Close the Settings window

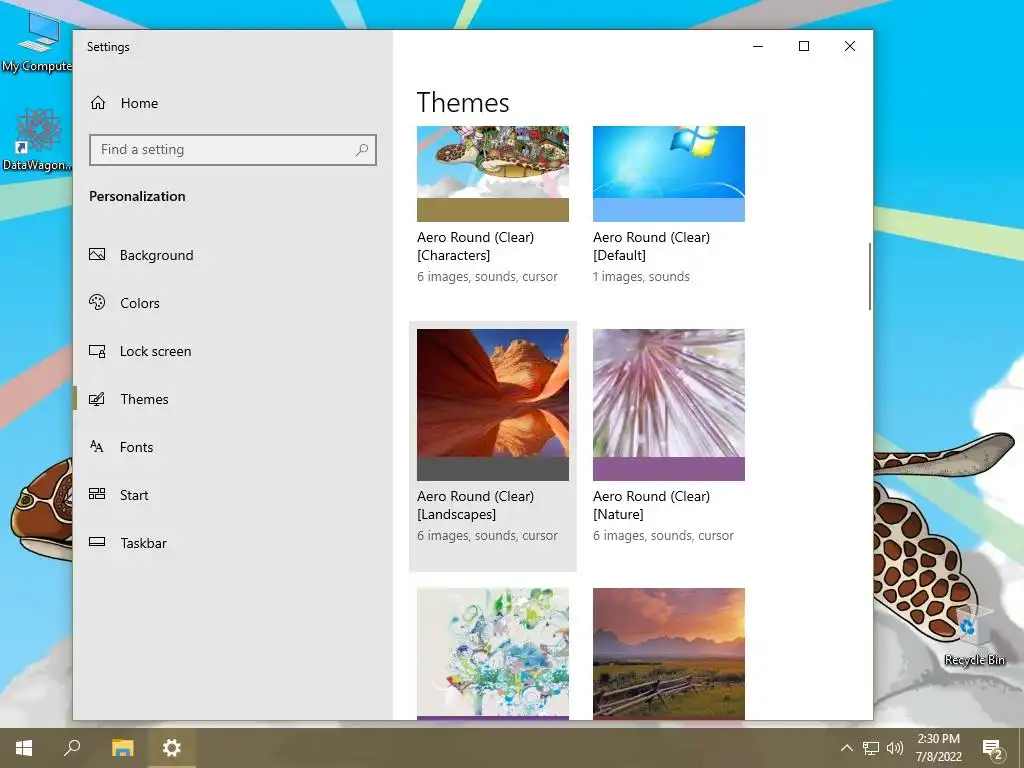point(850,46)
